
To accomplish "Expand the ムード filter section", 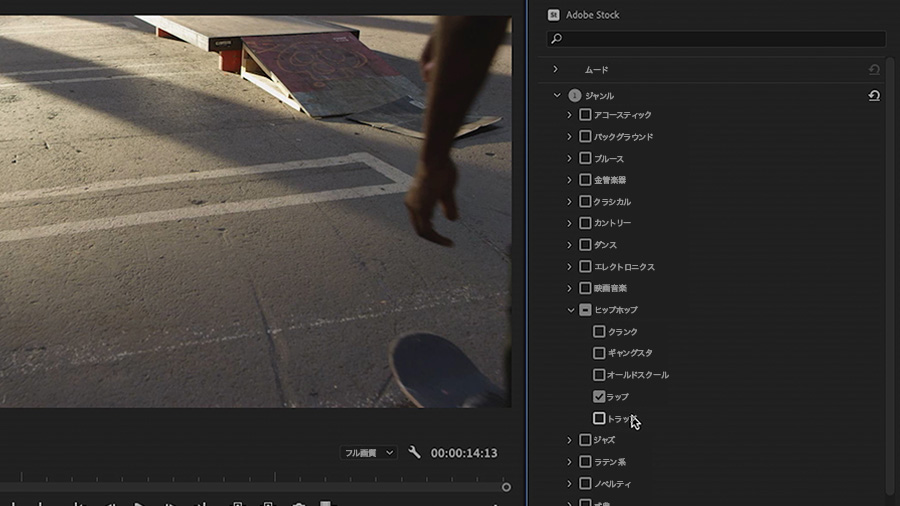I will (555, 69).
